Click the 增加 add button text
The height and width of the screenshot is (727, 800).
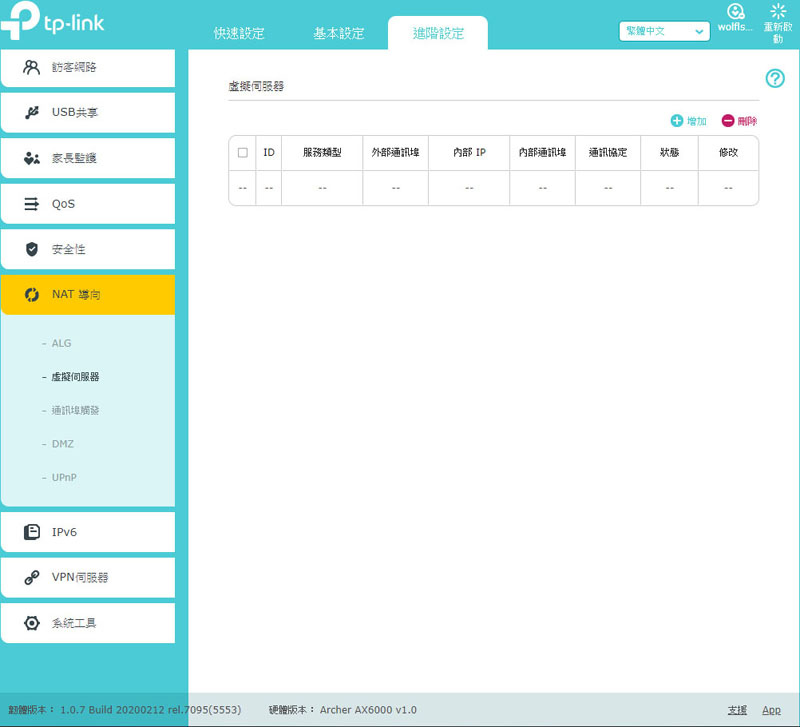click(x=696, y=121)
